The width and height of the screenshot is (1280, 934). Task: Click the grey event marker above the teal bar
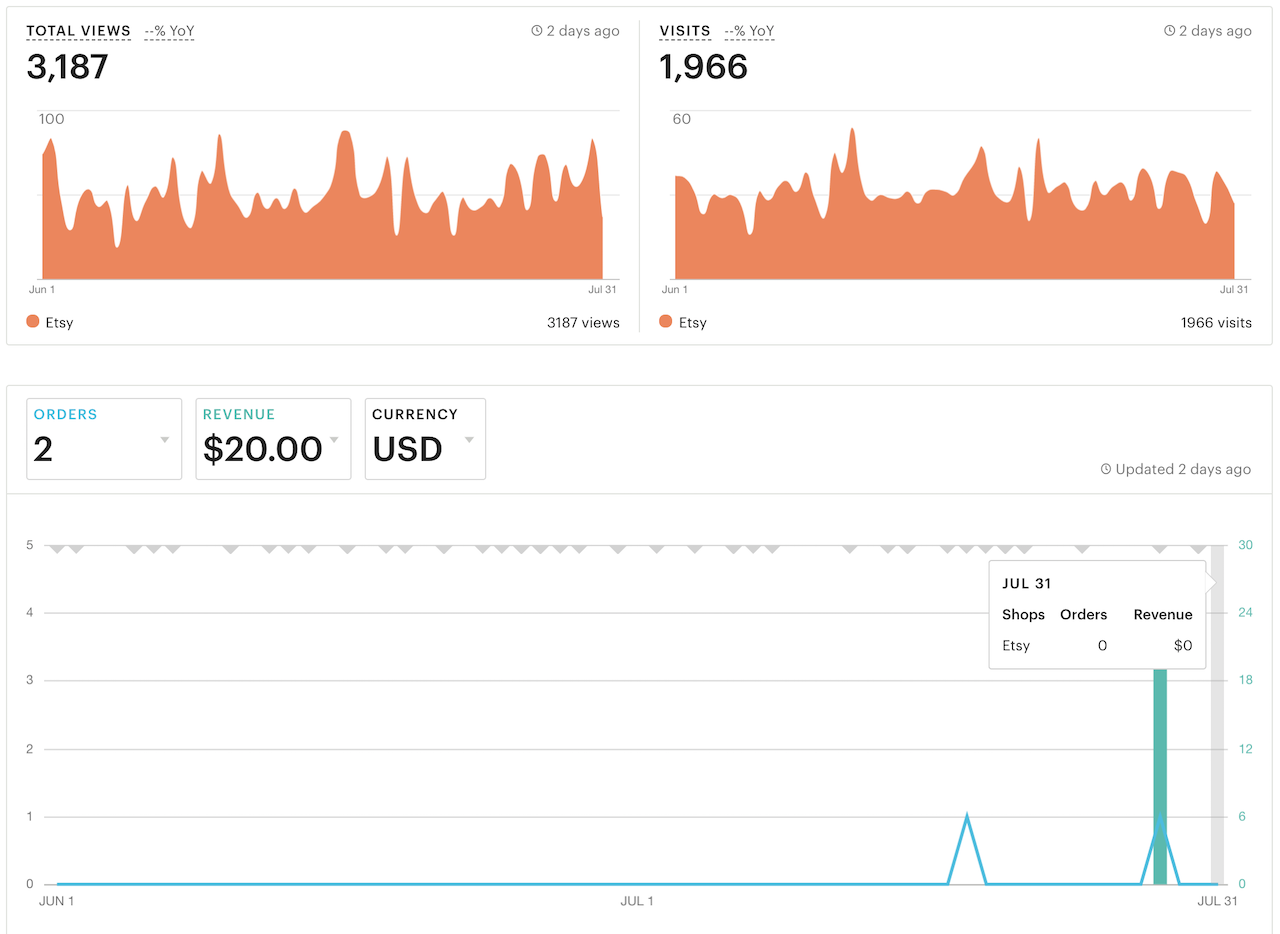click(1160, 548)
